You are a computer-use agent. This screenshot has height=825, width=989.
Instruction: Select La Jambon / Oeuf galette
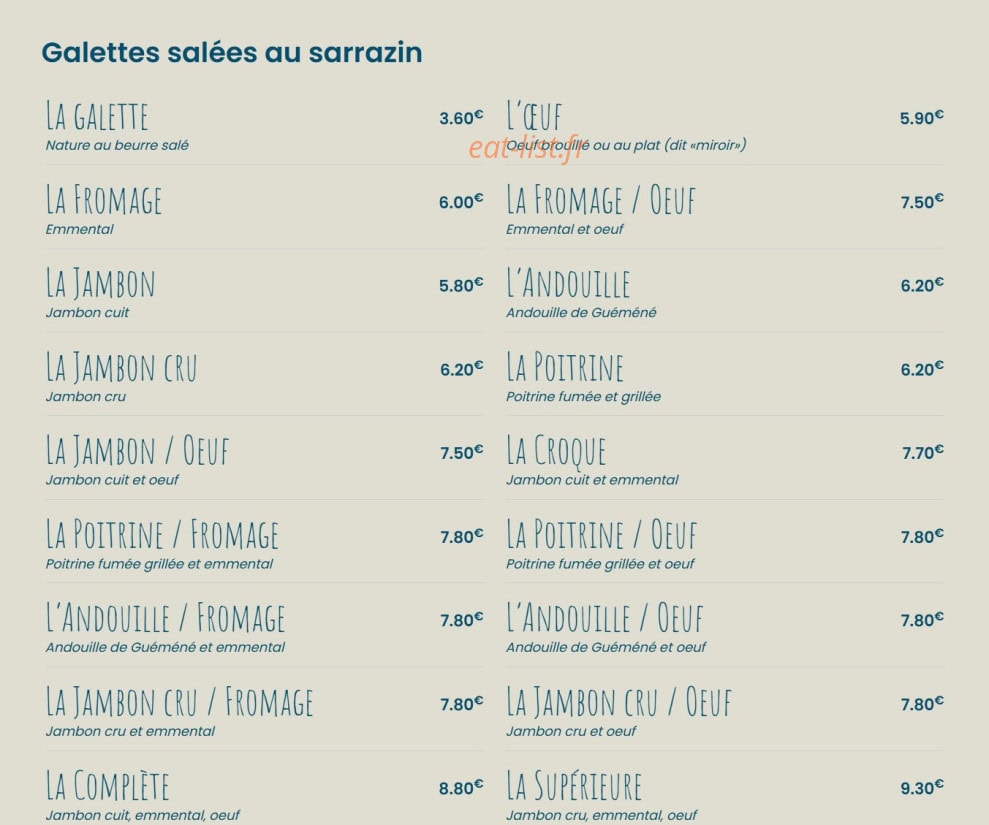(137, 451)
